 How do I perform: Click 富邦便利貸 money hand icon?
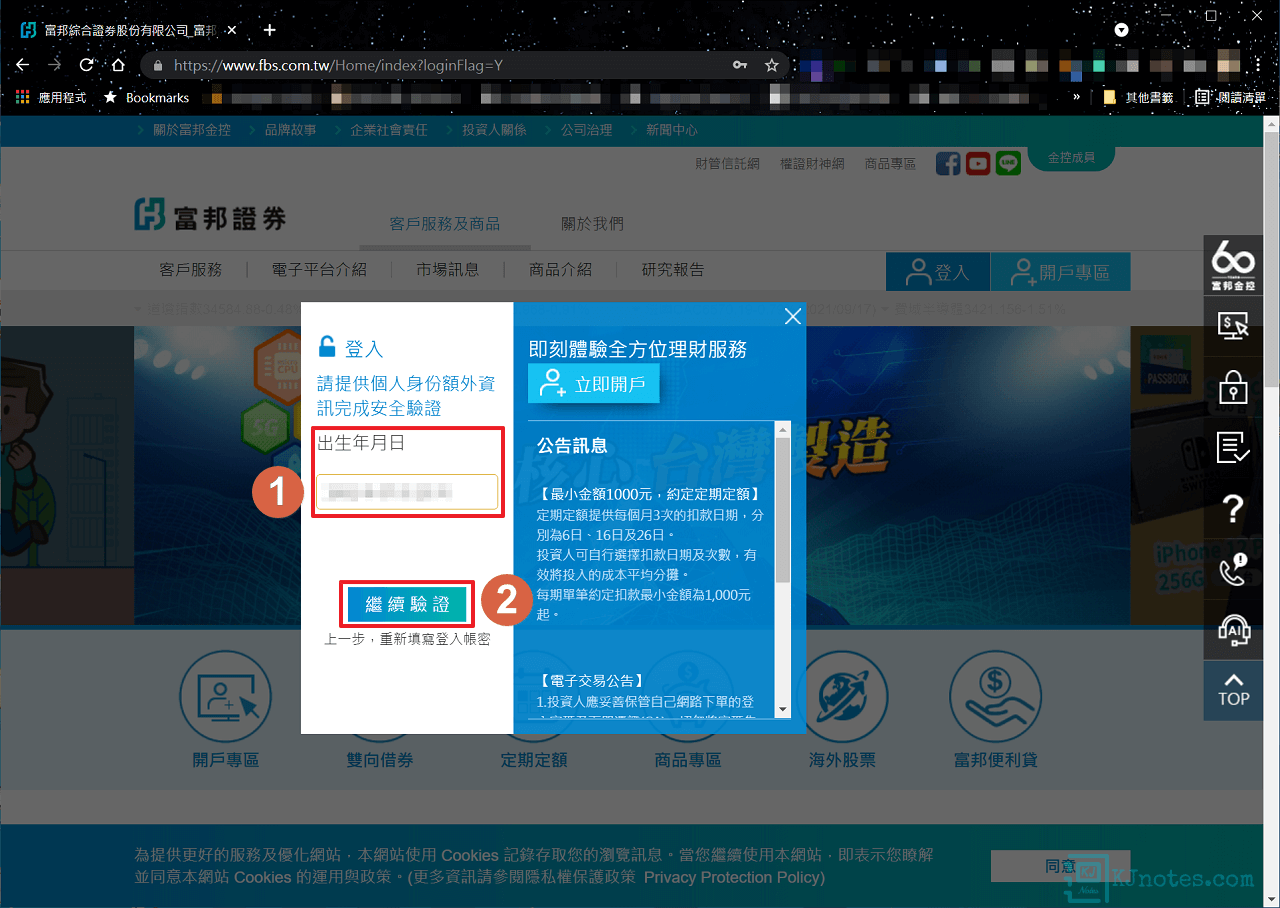pos(996,696)
